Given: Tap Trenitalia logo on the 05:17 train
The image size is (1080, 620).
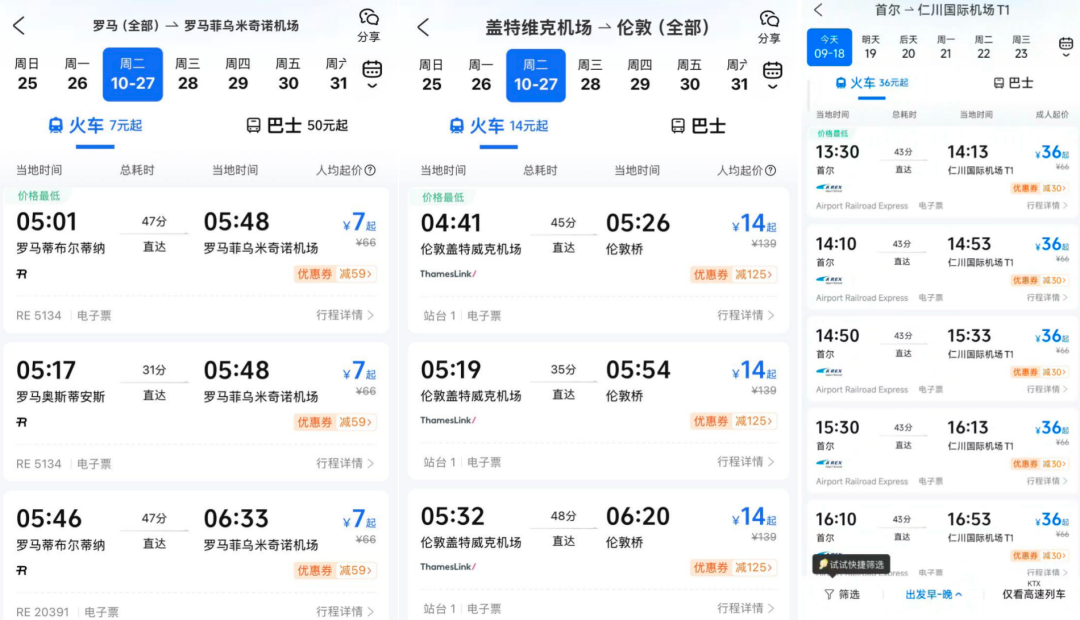Looking at the screenshot, I should click(22, 422).
